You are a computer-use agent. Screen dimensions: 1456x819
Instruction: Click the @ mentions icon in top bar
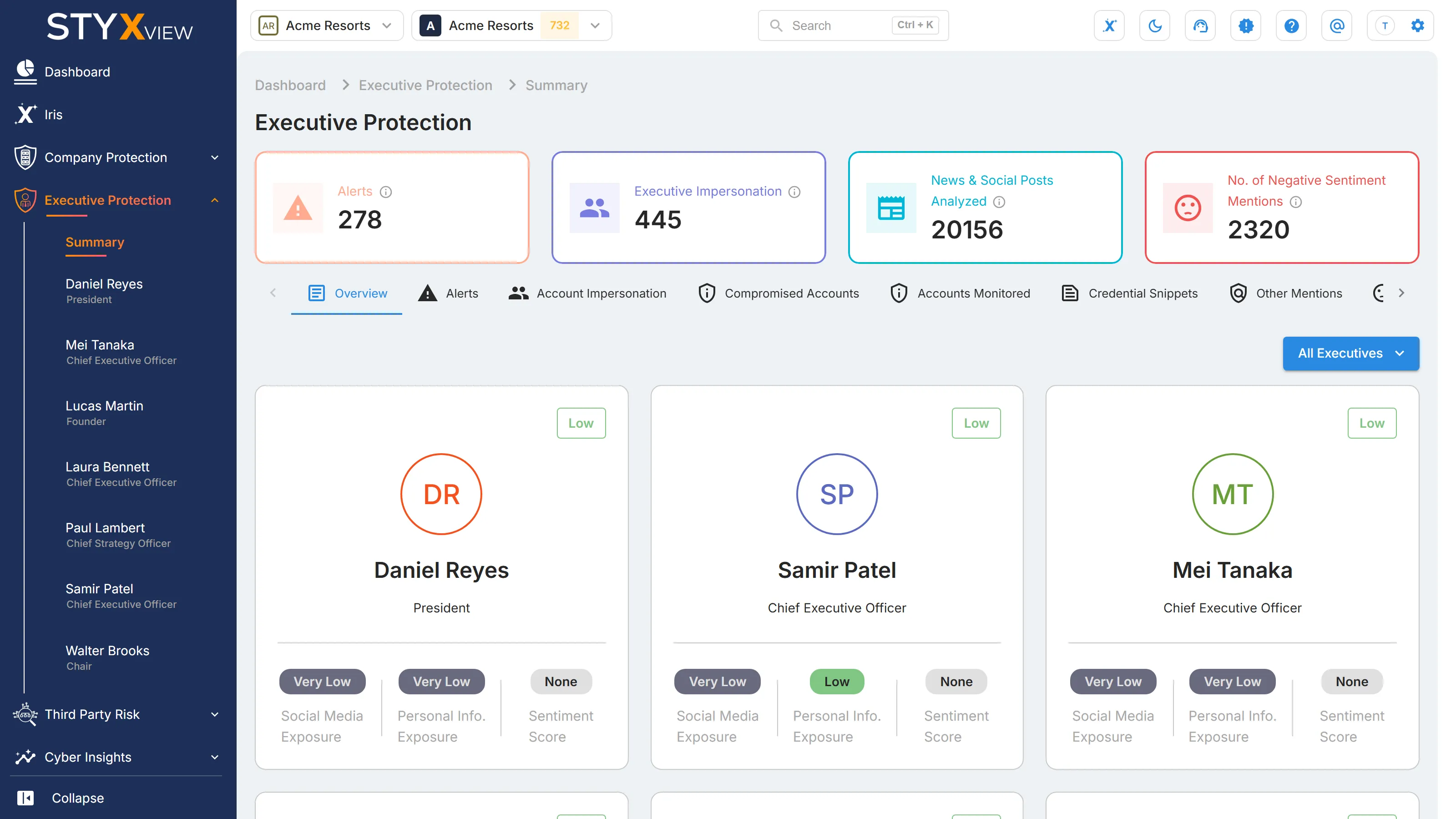pos(1337,25)
